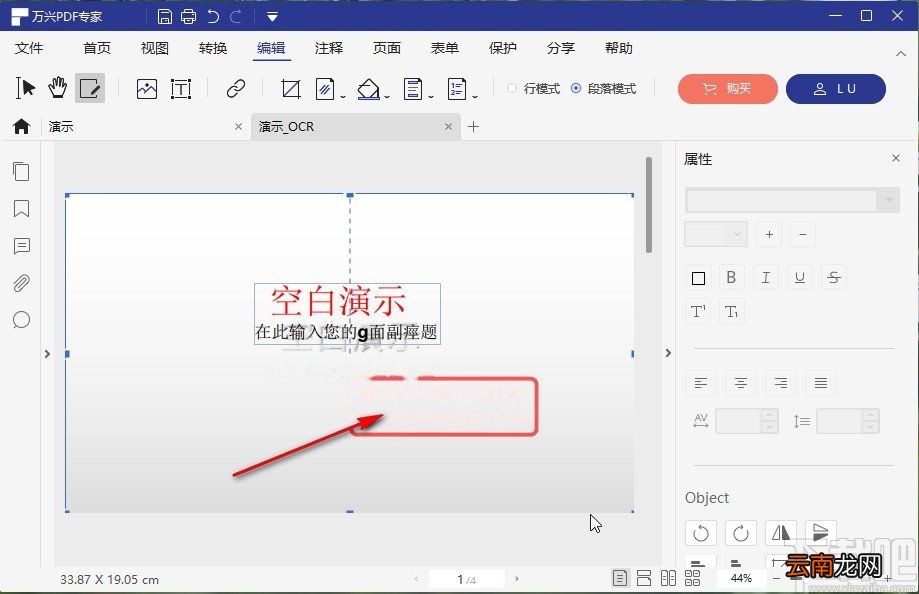Image resolution: width=919 pixels, height=594 pixels.
Task: Open the 保护 ribbon tab
Action: pos(503,48)
